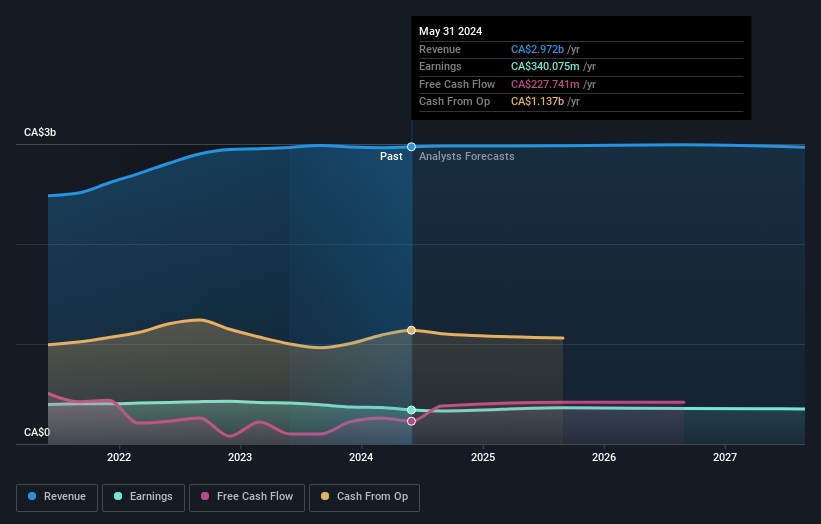Select the 2027 x-axis label
The width and height of the screenshot is (821, 524).
(725, 458)
